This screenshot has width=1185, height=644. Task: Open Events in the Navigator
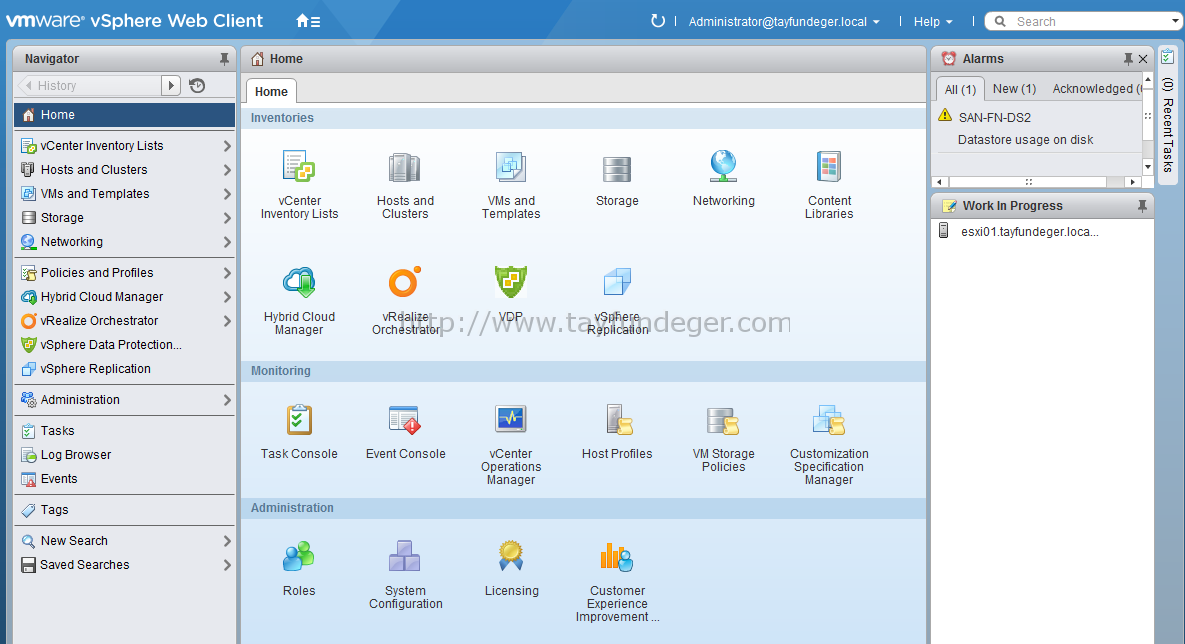click(x=124, y=479)
